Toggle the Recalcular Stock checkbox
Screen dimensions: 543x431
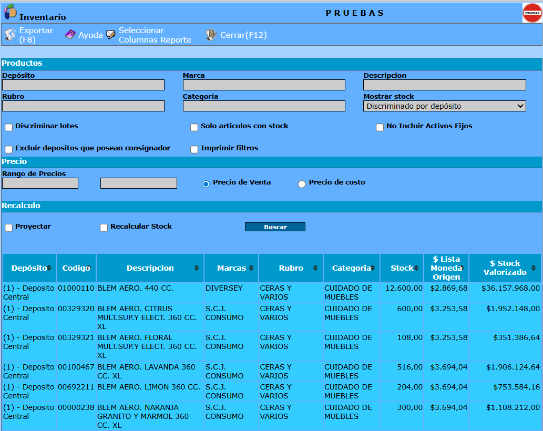pyautogui.click(x=104, y=228)
